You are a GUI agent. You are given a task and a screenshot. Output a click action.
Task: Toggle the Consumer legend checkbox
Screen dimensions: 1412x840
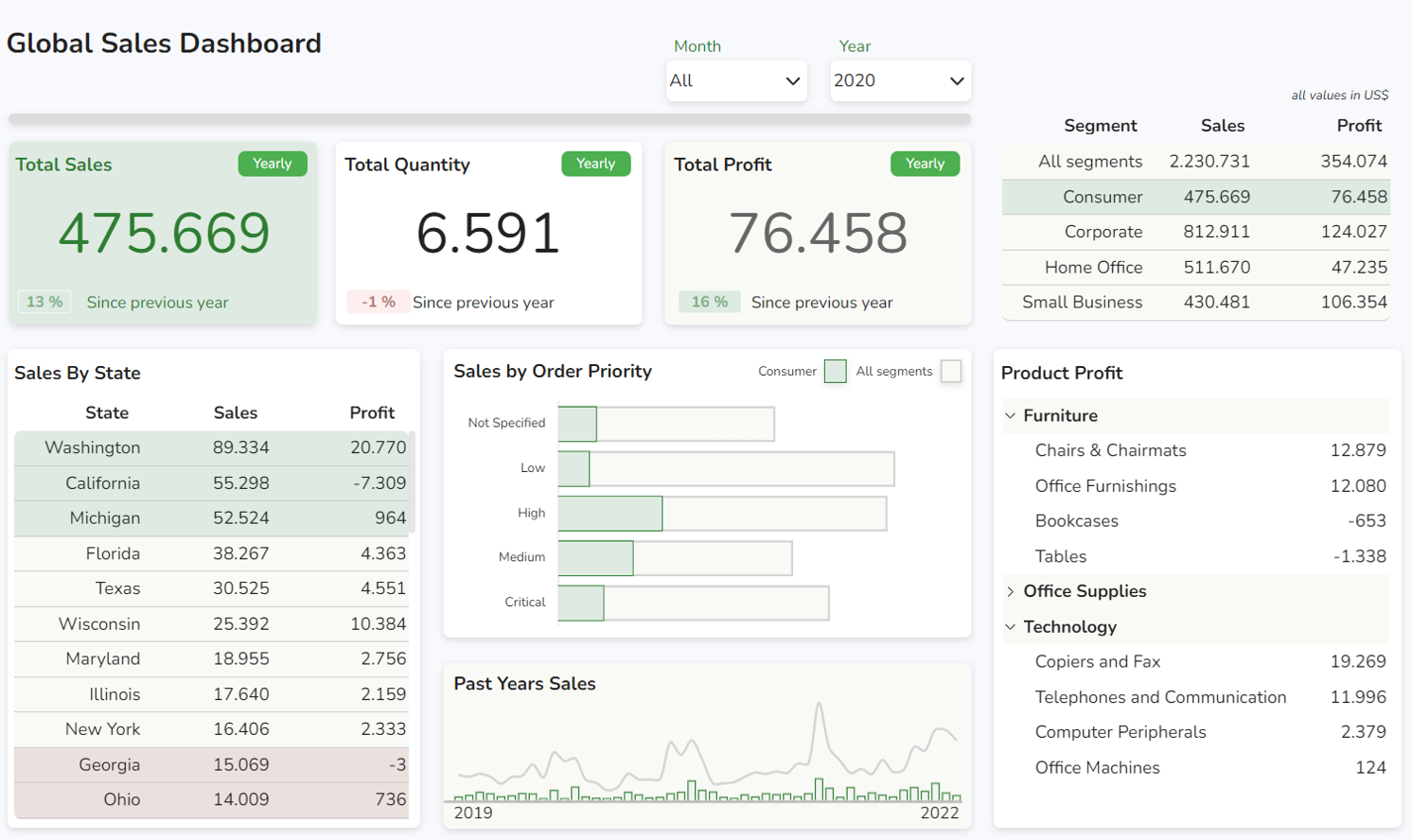[x=835, y=371]
